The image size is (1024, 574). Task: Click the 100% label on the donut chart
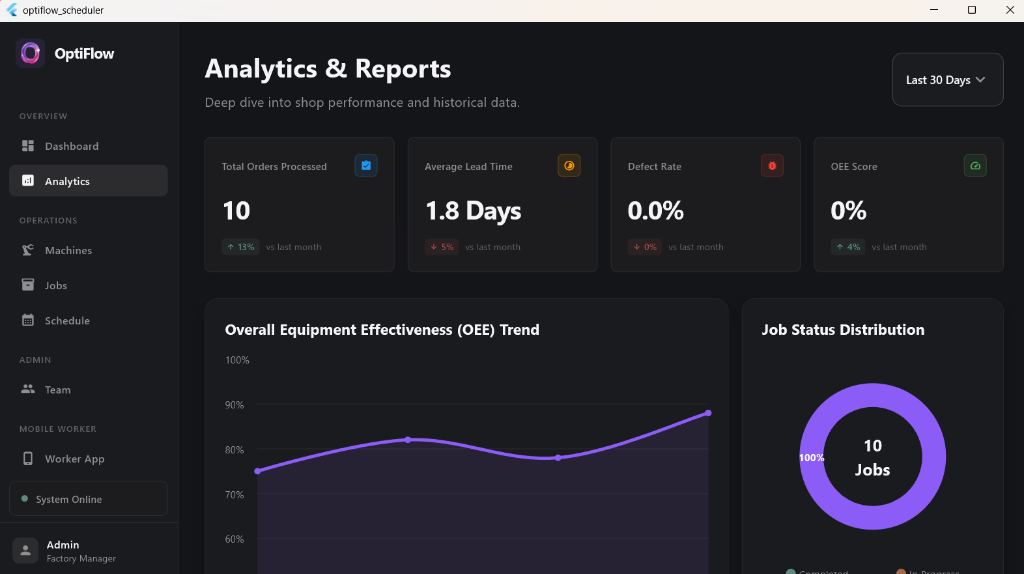point(812,458)
